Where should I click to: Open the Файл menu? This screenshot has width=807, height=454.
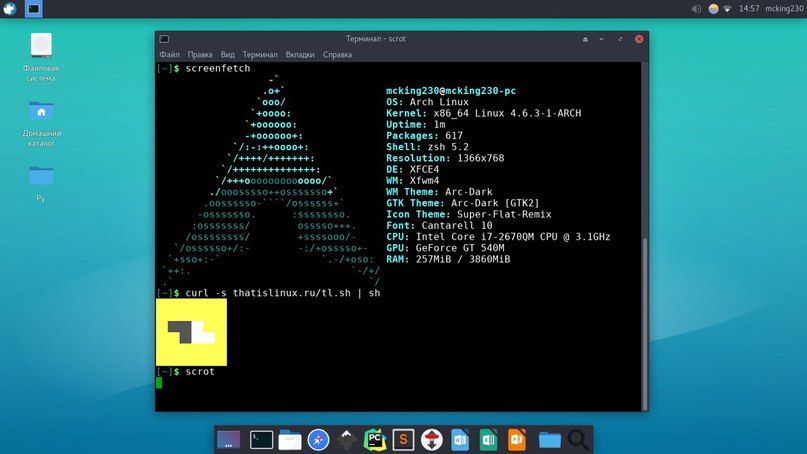(x=169, y=55)
